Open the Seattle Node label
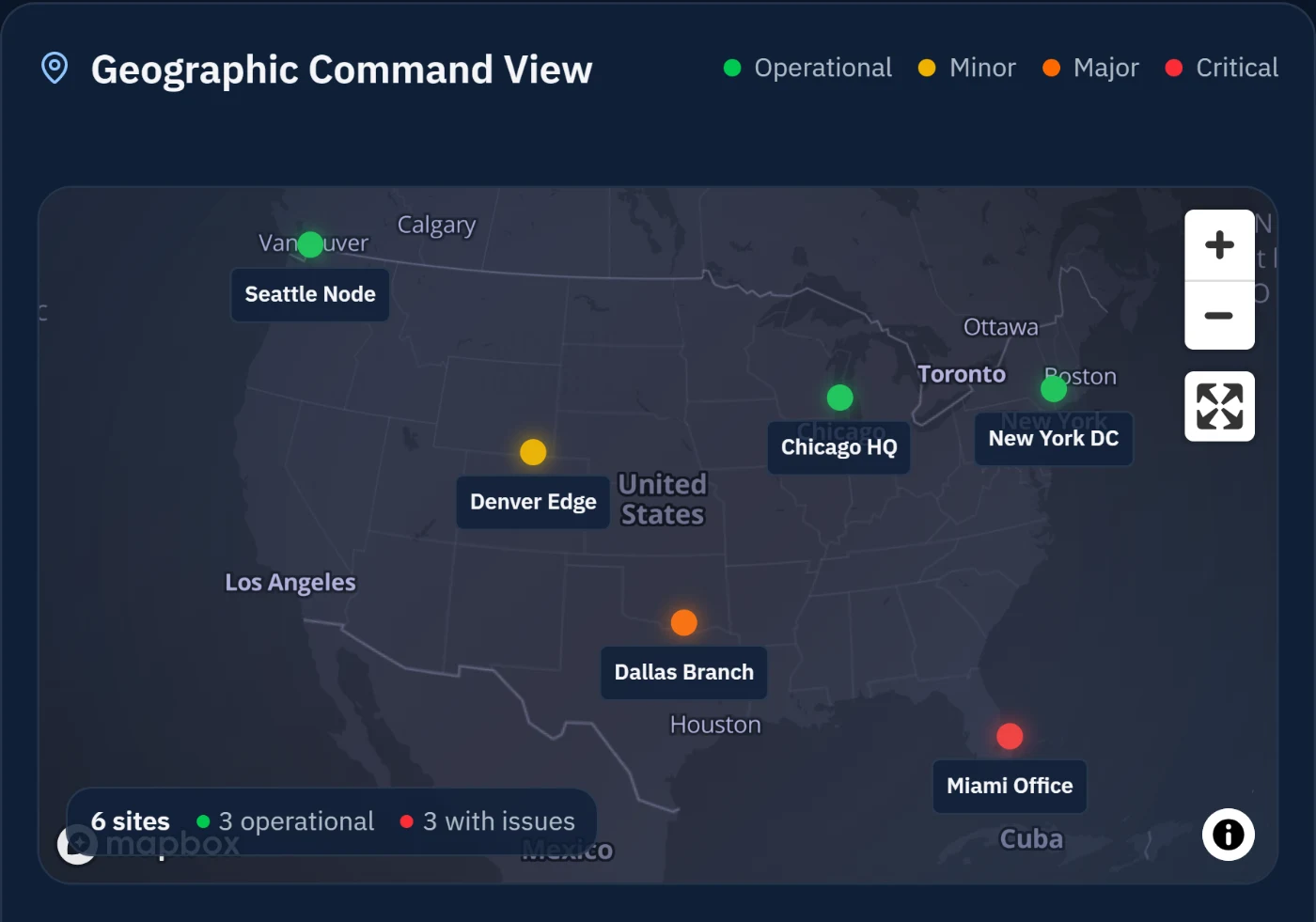Screen dimensions: 1316x922 pyautogui.click(x=310, y=295)
